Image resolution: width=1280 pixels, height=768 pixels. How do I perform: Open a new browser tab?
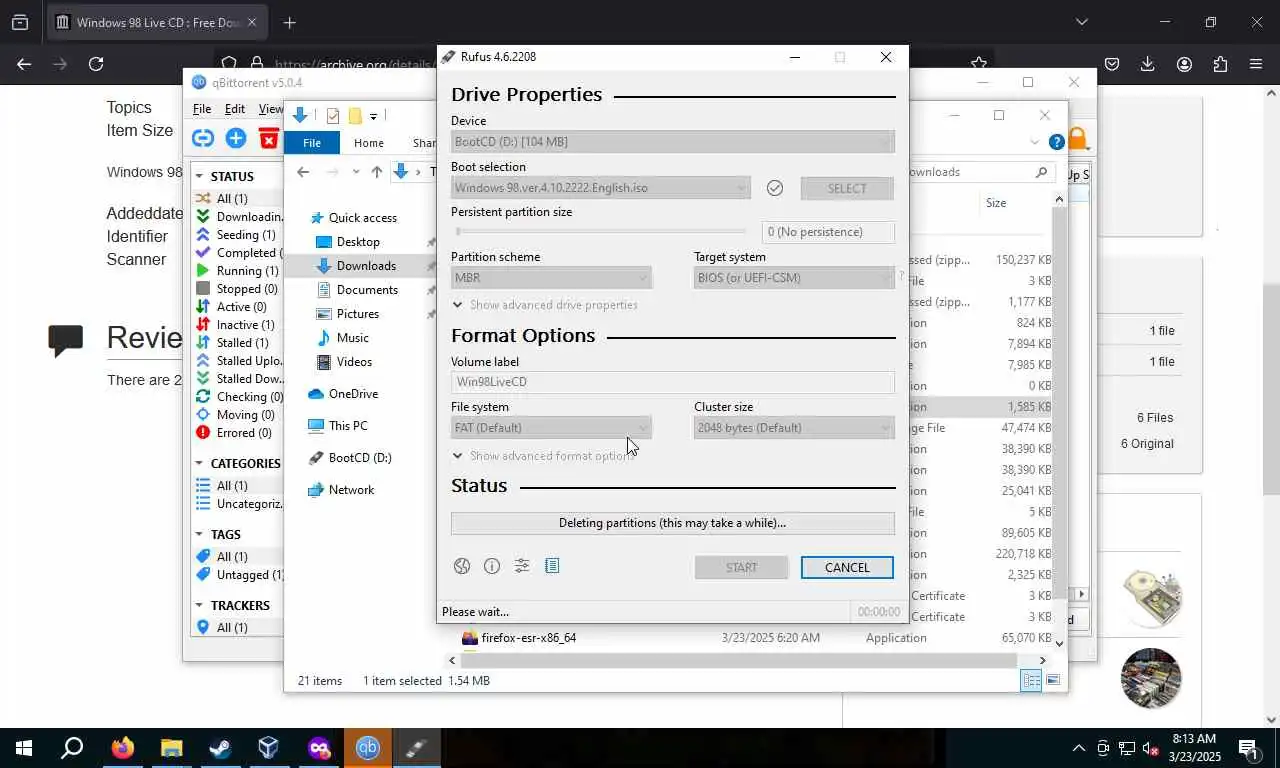coord(289,22)
